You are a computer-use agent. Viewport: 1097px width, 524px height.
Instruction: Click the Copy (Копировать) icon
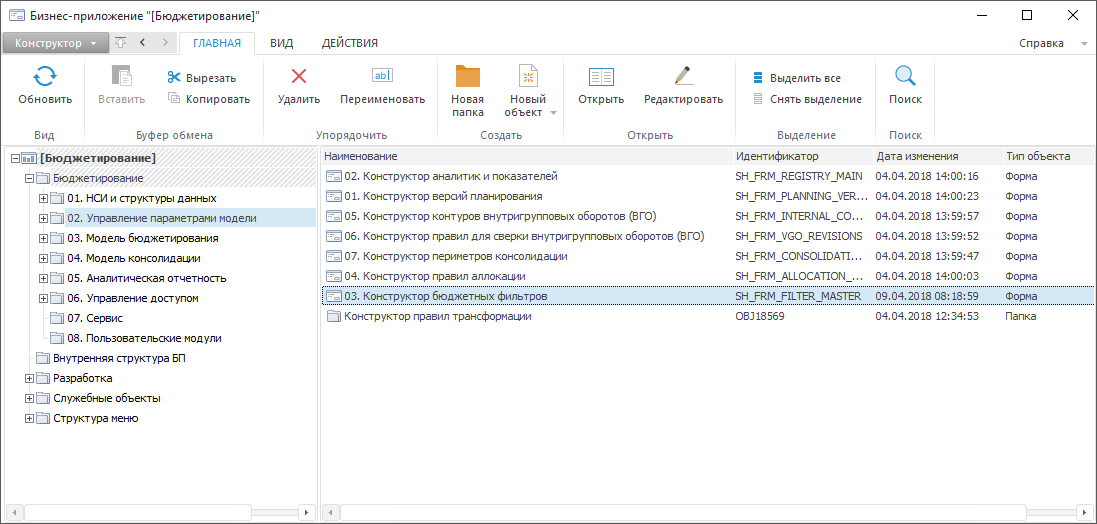pos(174,99)
